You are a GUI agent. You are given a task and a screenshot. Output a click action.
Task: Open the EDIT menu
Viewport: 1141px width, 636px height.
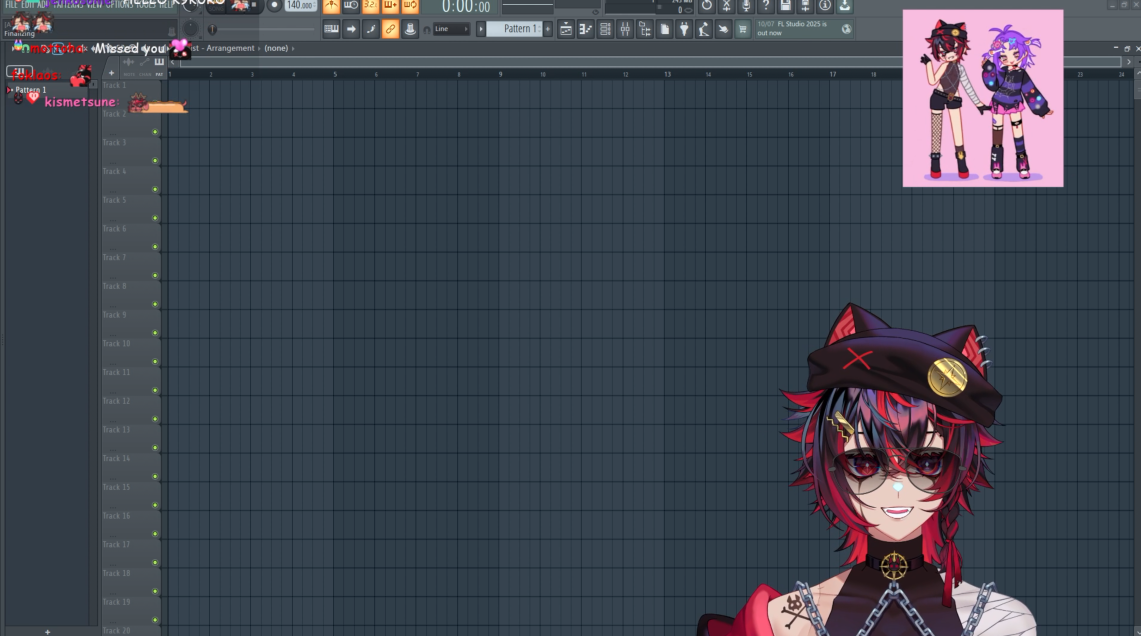tap(28, 4)
